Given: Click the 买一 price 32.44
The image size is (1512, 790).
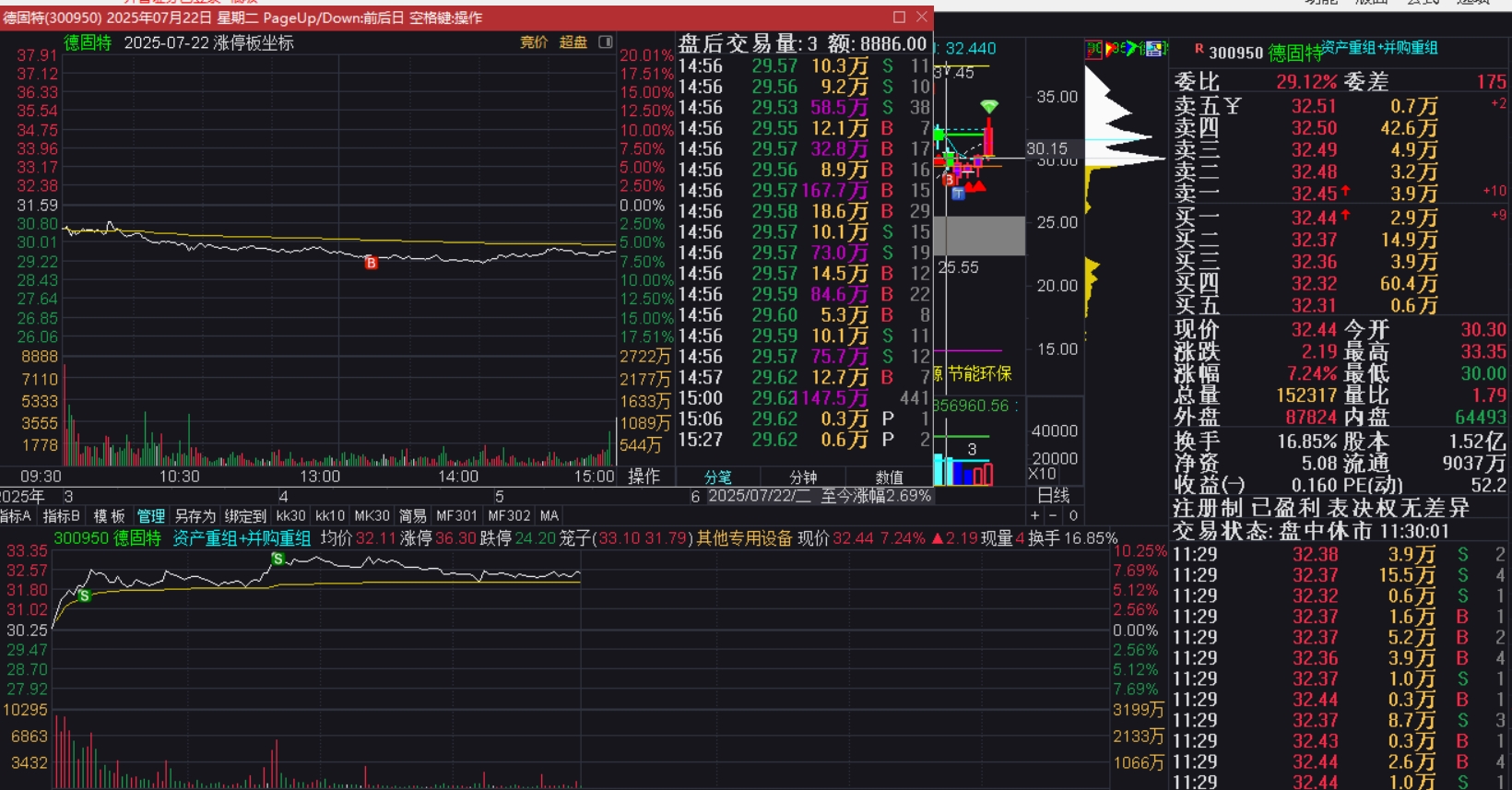Looking at the screenshot, I should [1314, 218].
